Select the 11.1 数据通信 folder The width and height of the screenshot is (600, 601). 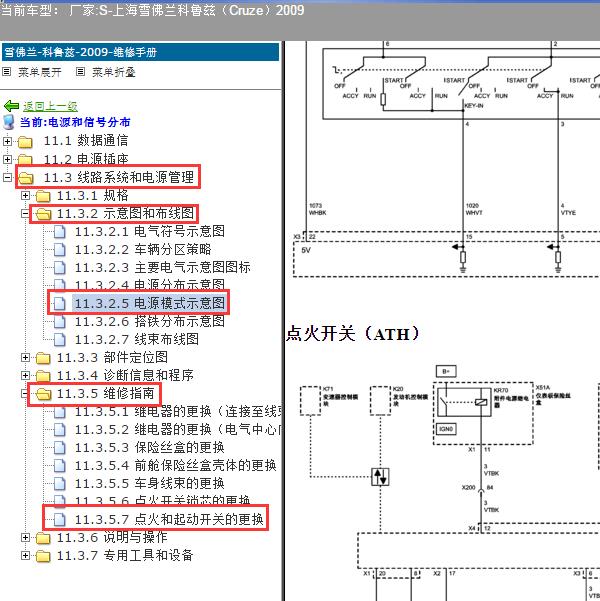coord(86,141)
